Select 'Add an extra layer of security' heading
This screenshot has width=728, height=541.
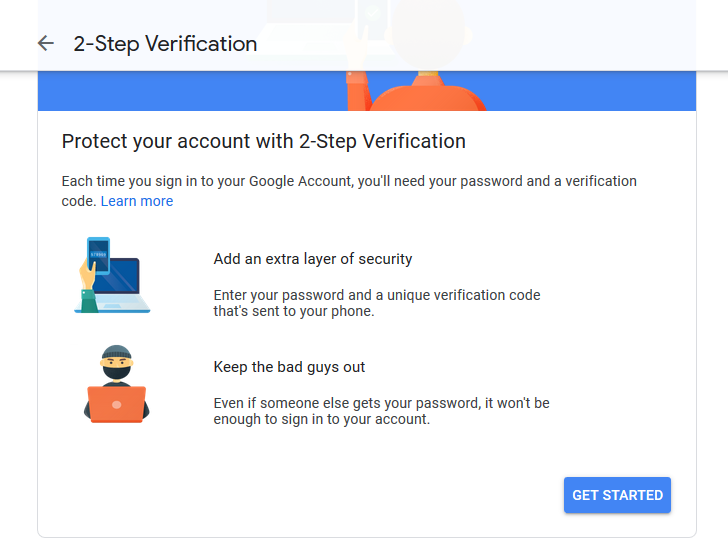[x=312, y=259]
